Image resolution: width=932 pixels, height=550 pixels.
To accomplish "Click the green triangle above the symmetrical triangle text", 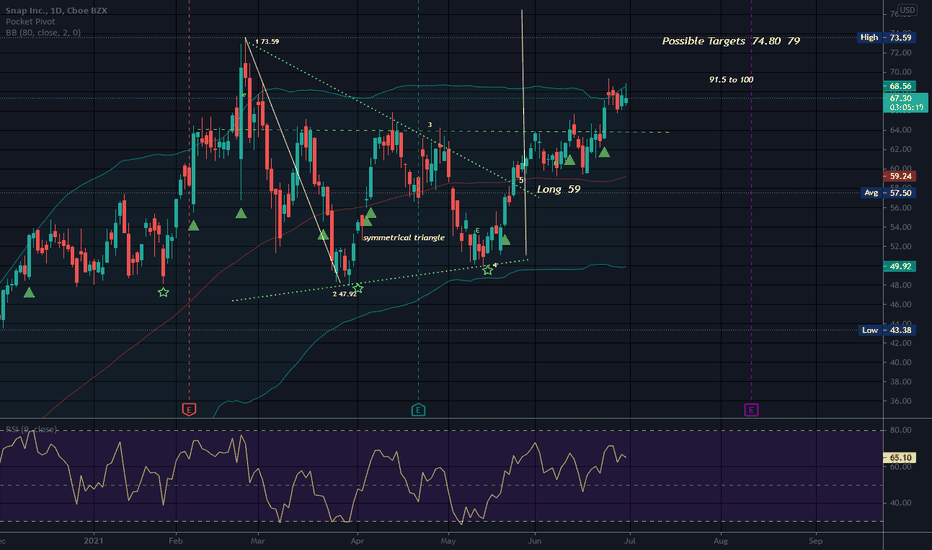I will click(x=368, y=220).
